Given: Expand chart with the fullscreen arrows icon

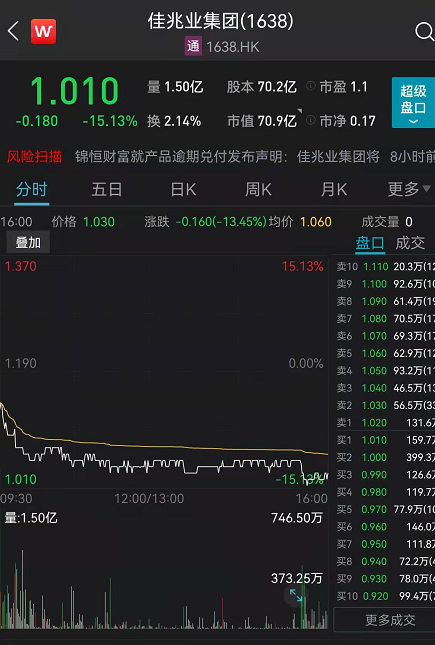Looking at the screenshot, I should (x=296, y=595).
